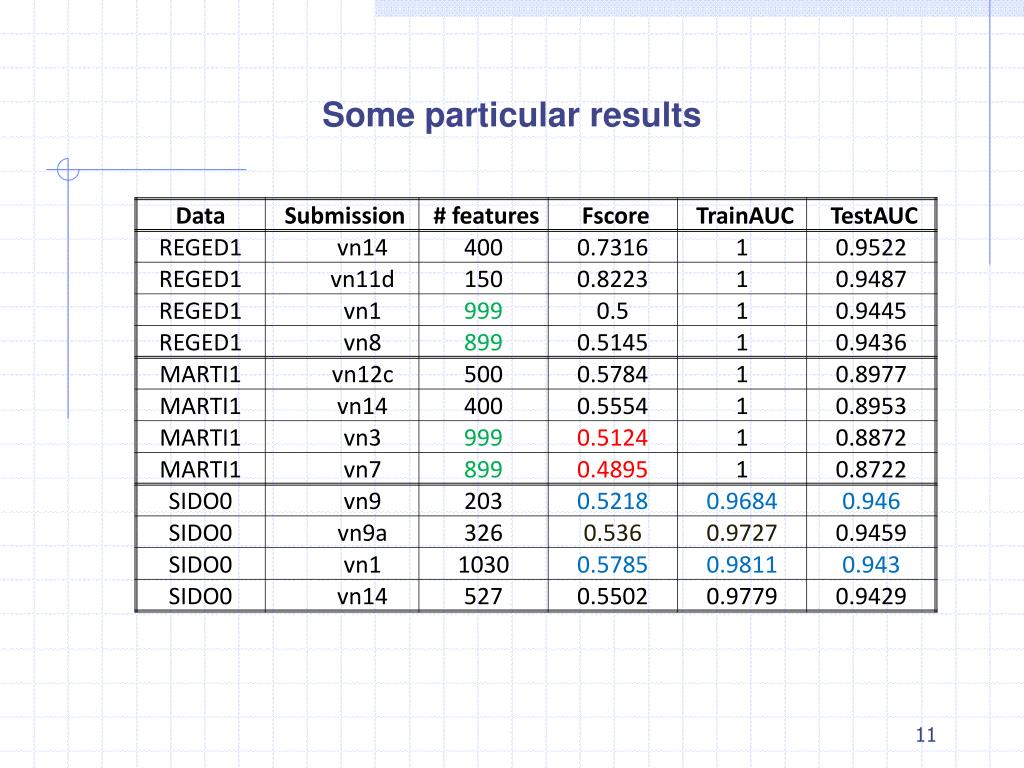Click Fscore value 0.5784
The width and height of the screenshot is (1024, 768).
click(x=613, y=374)
